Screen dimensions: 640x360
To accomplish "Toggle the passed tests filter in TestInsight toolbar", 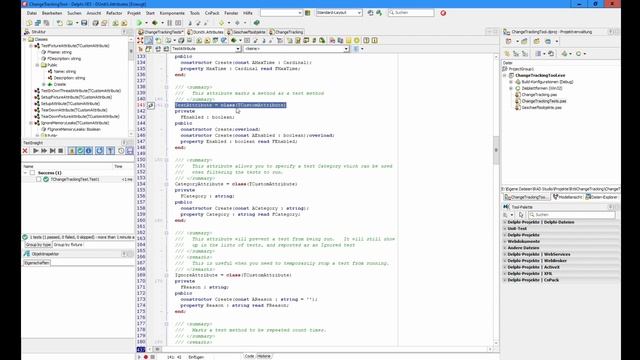I will (80, 151).
